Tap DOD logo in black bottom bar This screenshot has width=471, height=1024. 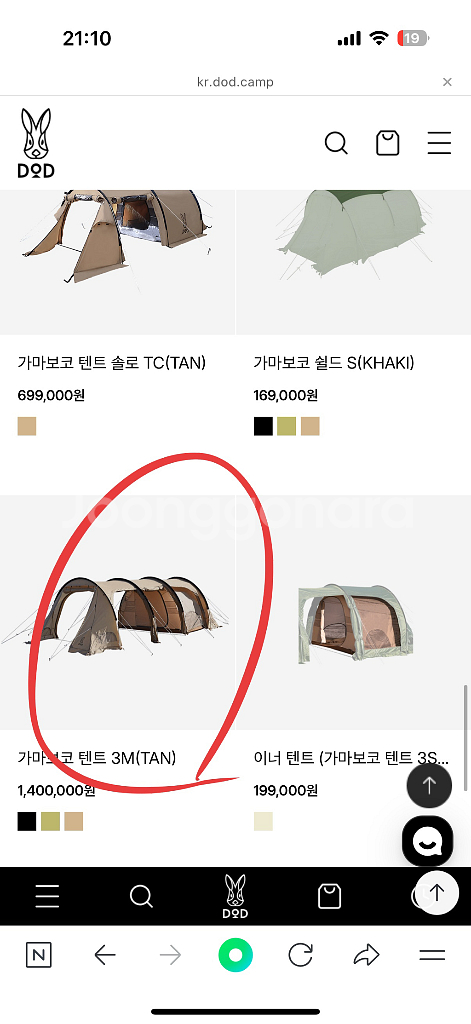click(x=235, y=896)
